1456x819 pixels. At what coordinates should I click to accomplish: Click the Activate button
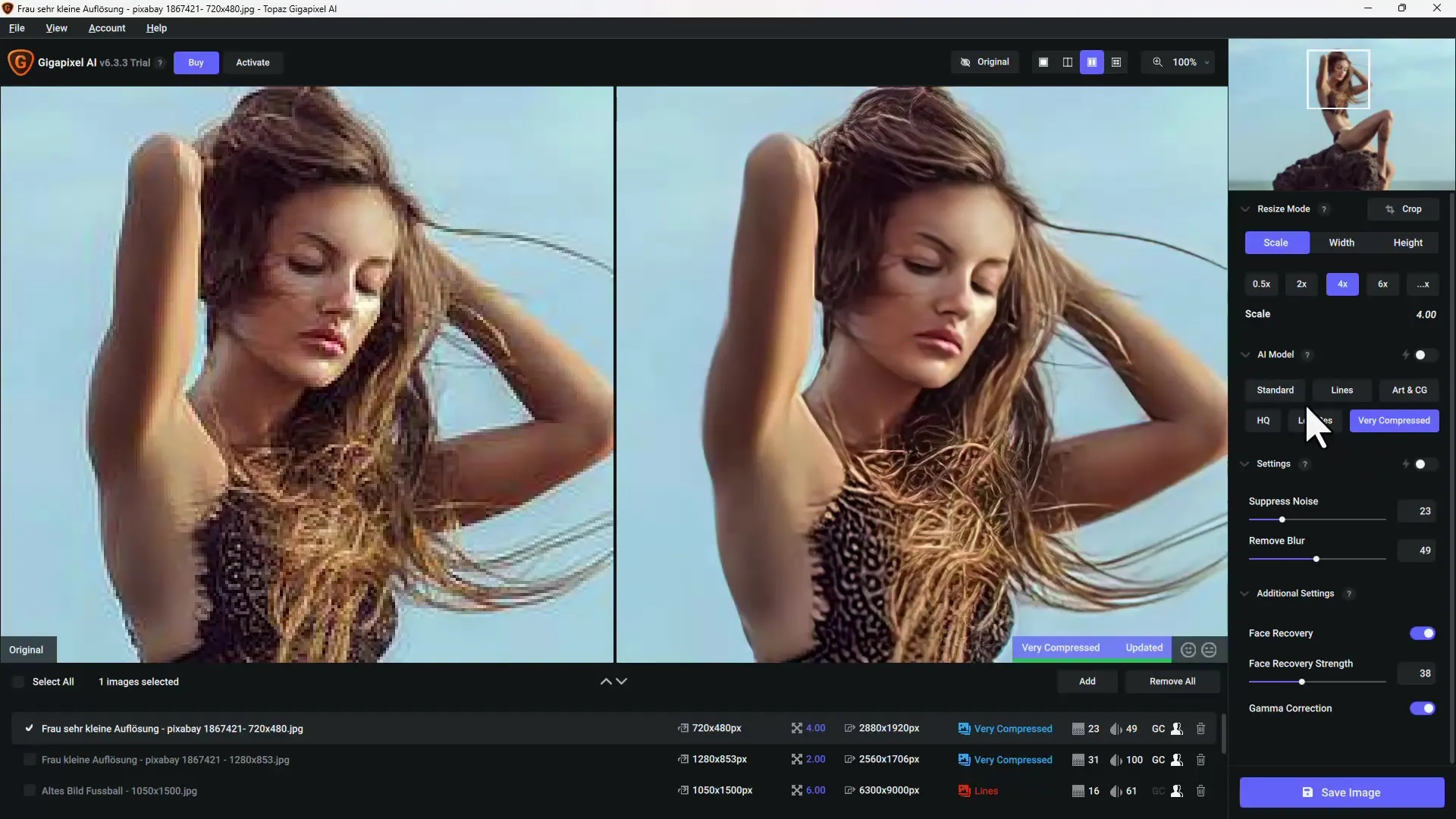(252, 62)
